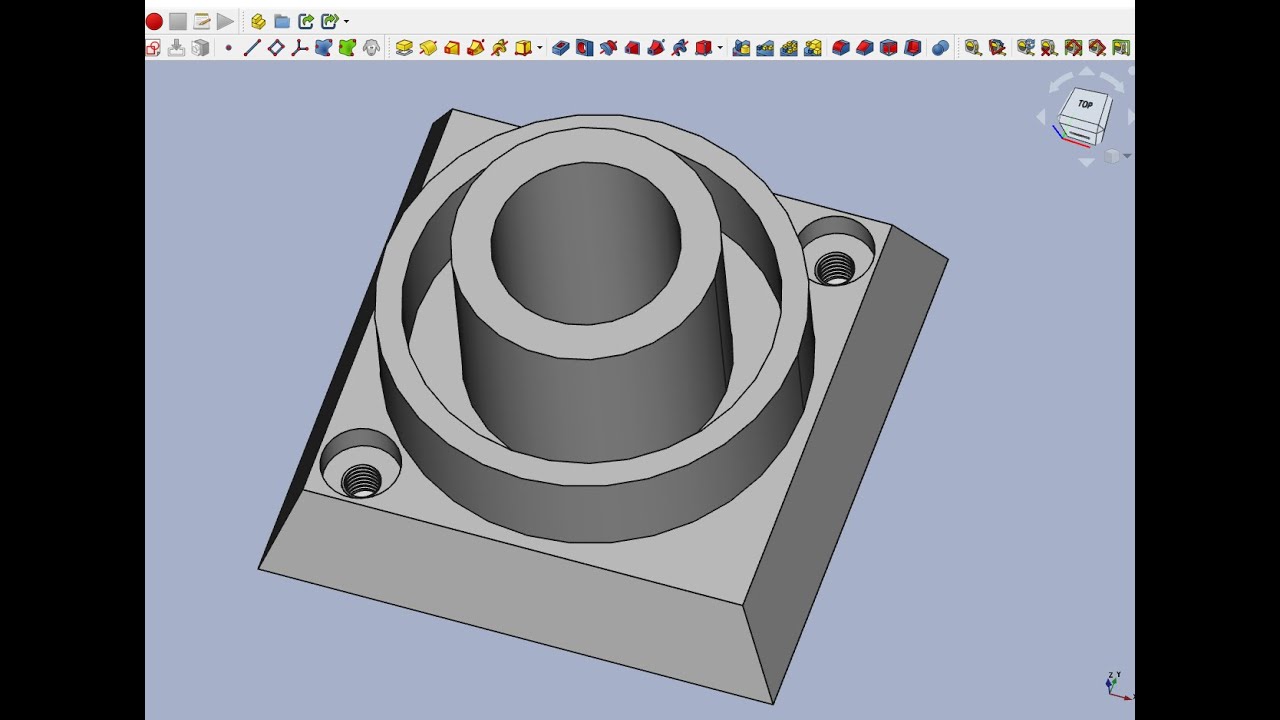Select the Additive helix tool
The image size is (1280, 720).
(x=500, y=47)
